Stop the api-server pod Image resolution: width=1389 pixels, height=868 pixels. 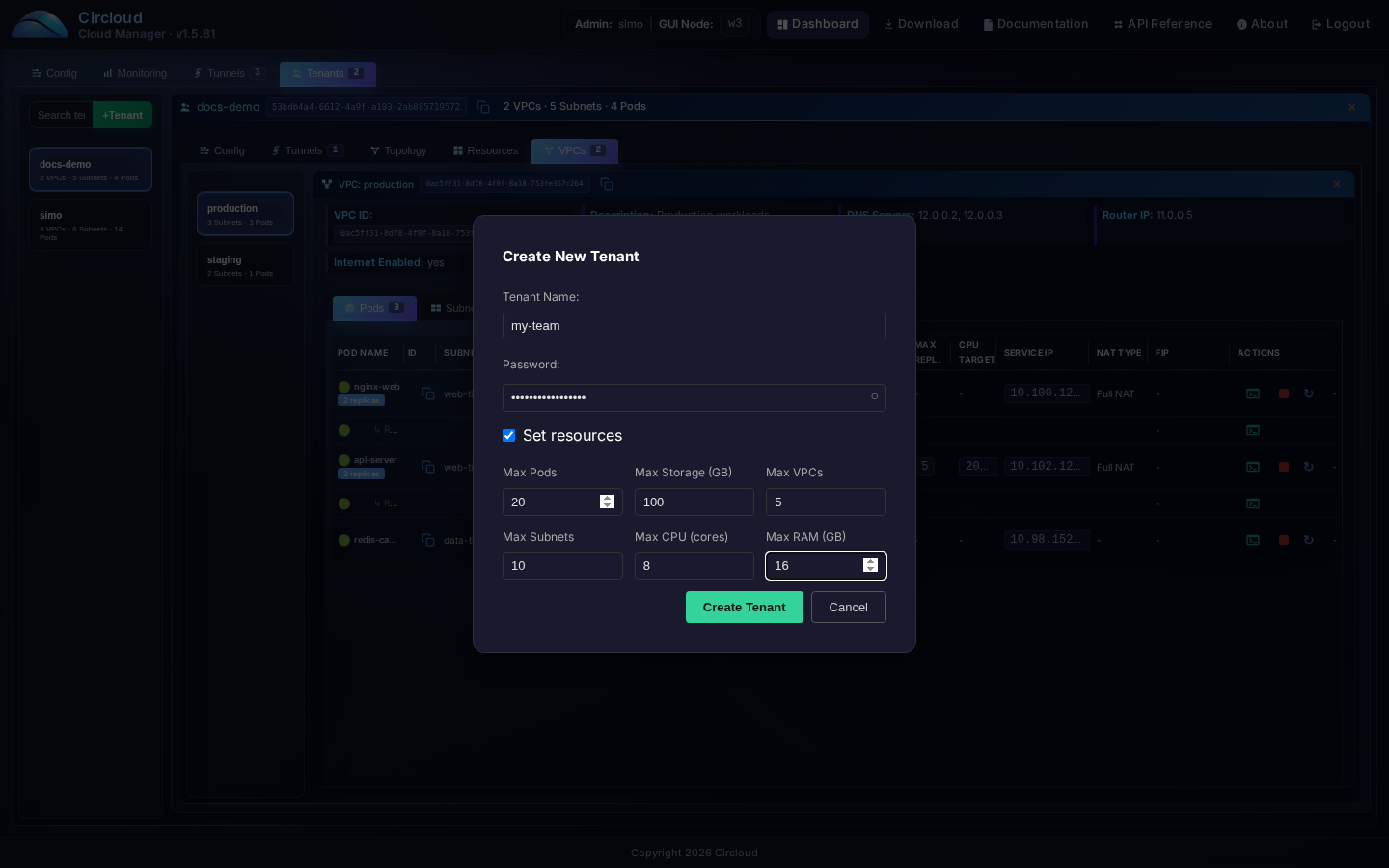pos(1284,467)
